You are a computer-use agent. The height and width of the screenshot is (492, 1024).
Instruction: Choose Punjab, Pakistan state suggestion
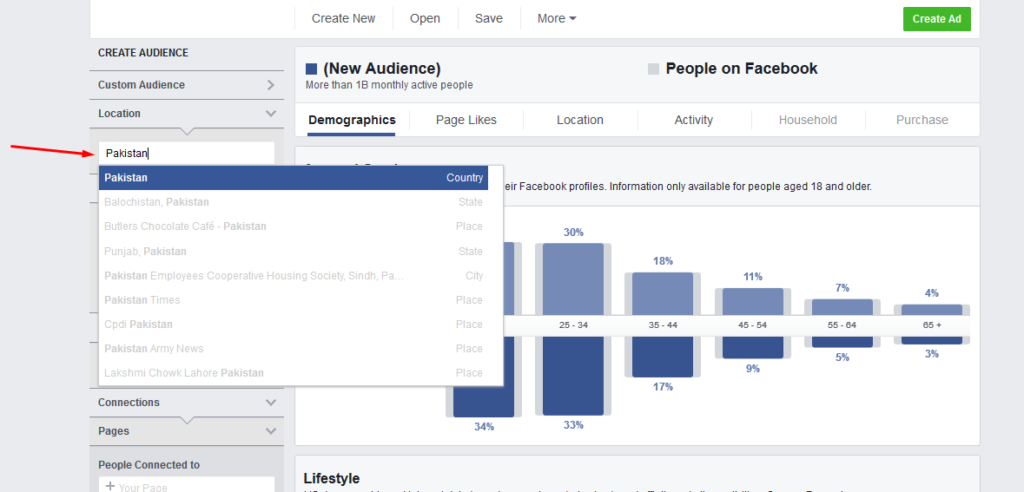[x=293, y=251]
